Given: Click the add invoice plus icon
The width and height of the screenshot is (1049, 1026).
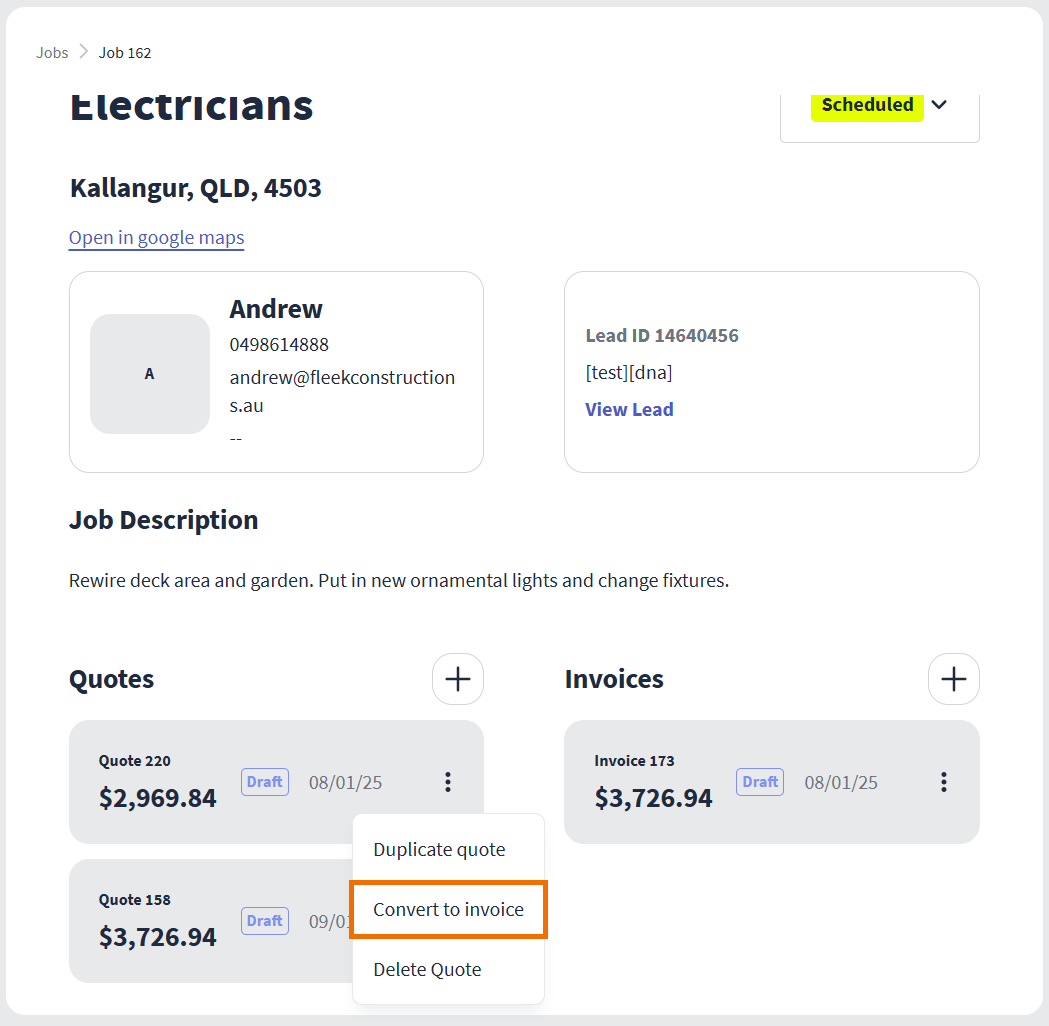Looking at the screenshot, I should click(x=954, y=679).
